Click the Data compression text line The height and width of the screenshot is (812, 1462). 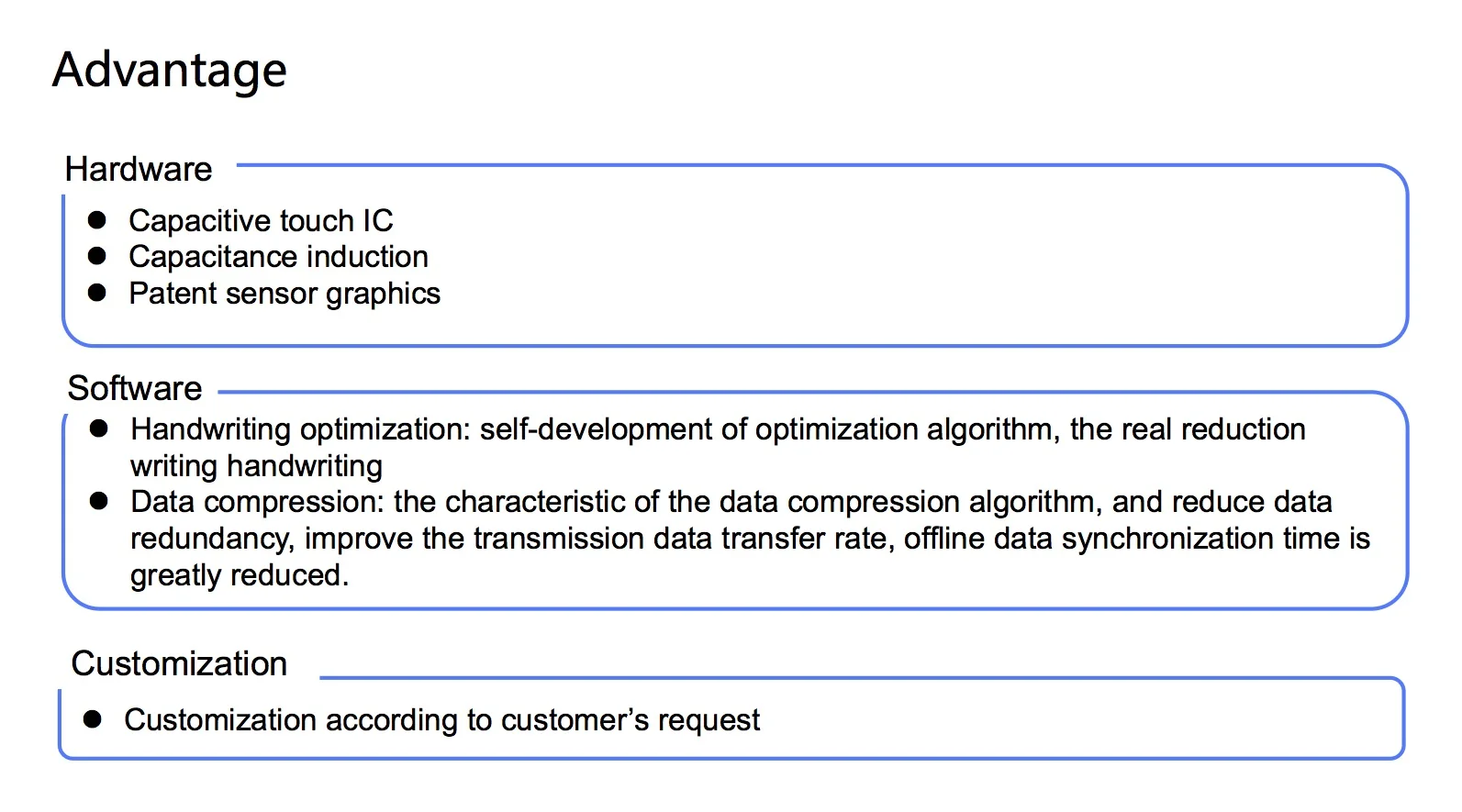tap(731, 502)
